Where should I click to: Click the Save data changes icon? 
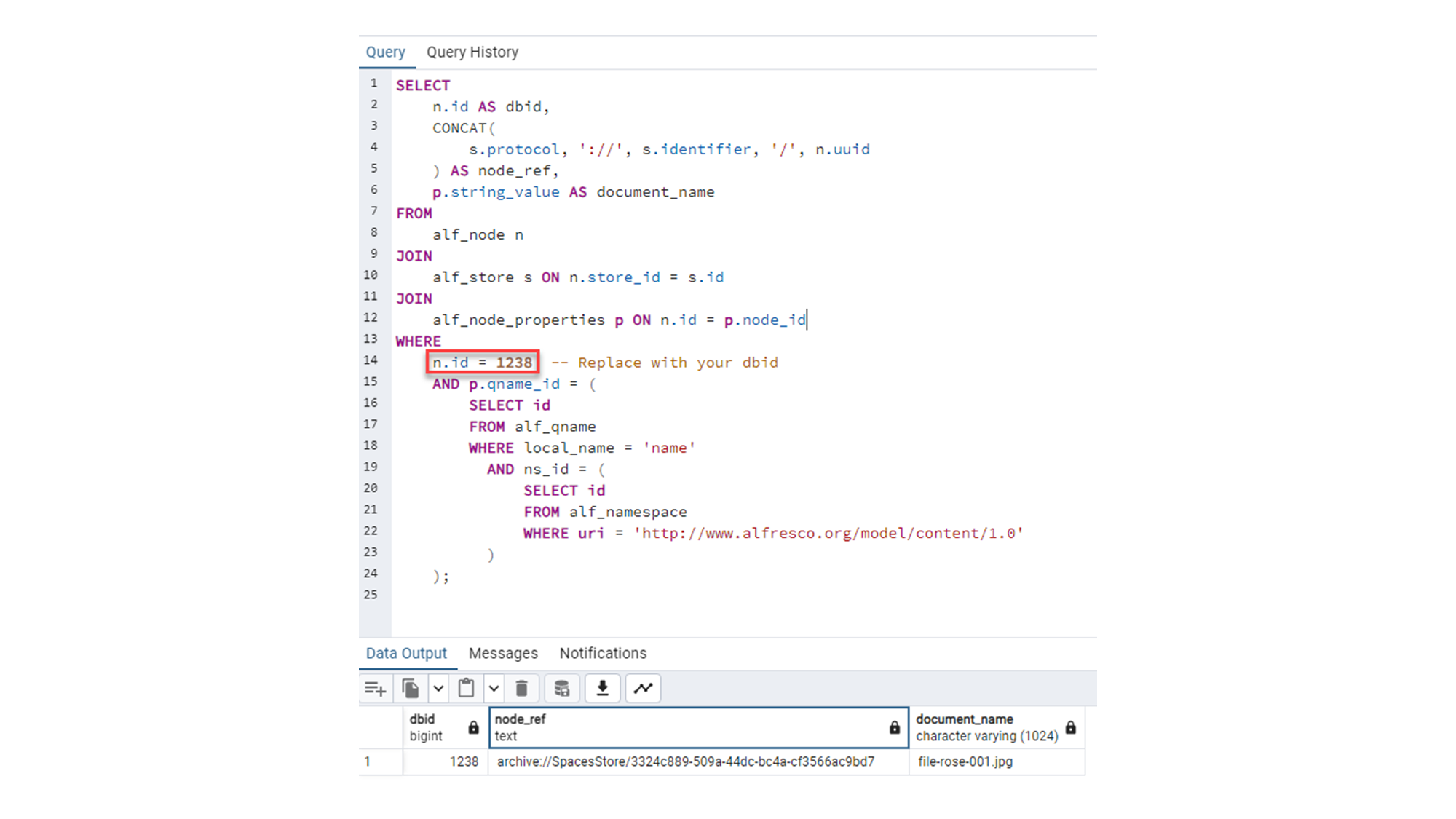pyautogui.click(x=561, y=688)
